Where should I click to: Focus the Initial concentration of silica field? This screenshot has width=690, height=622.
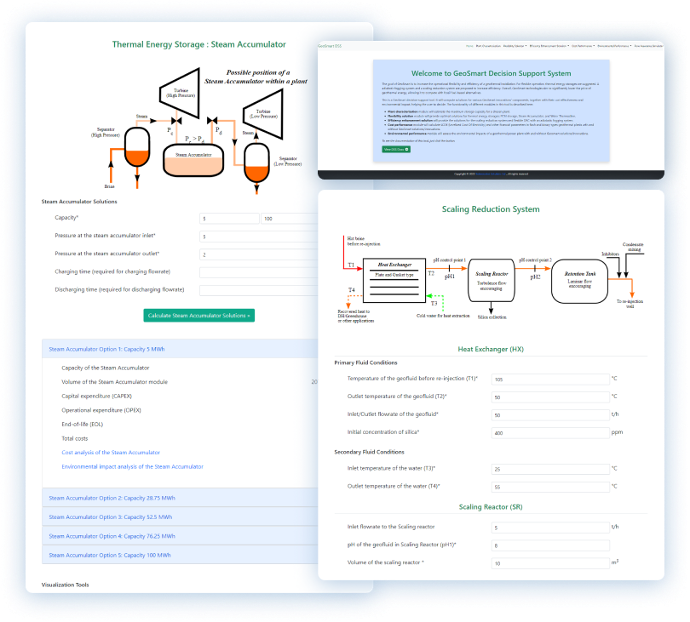tap(550, 433)
